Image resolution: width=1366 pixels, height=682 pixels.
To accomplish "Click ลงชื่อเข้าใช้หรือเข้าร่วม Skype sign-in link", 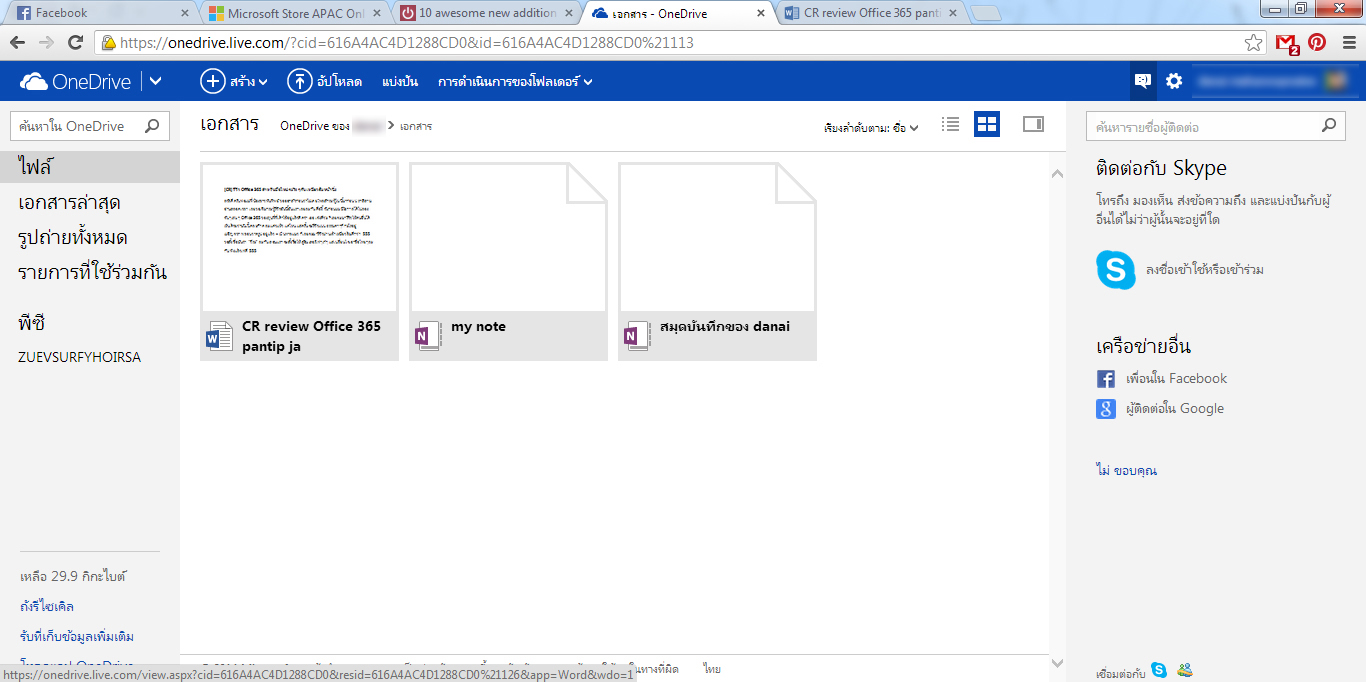I will tap(1205, 270).
